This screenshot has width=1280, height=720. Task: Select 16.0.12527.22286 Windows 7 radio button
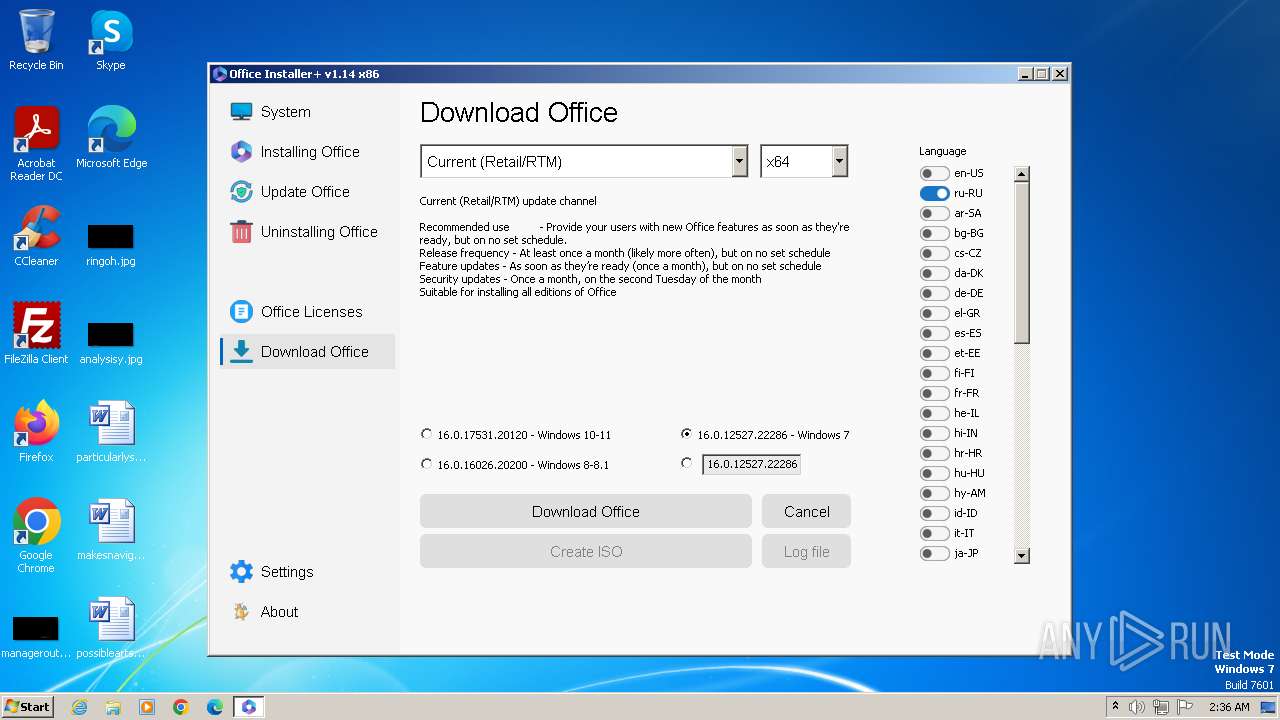tap(686, 434)
